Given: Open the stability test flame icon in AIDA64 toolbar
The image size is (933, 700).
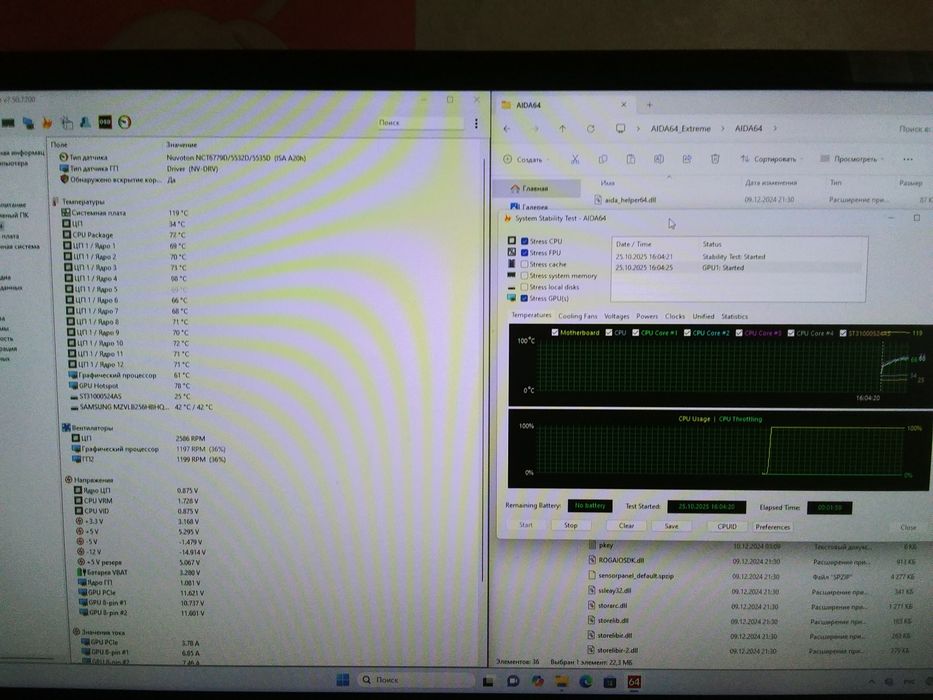Looking at the screenshot, I should [47, 123].
